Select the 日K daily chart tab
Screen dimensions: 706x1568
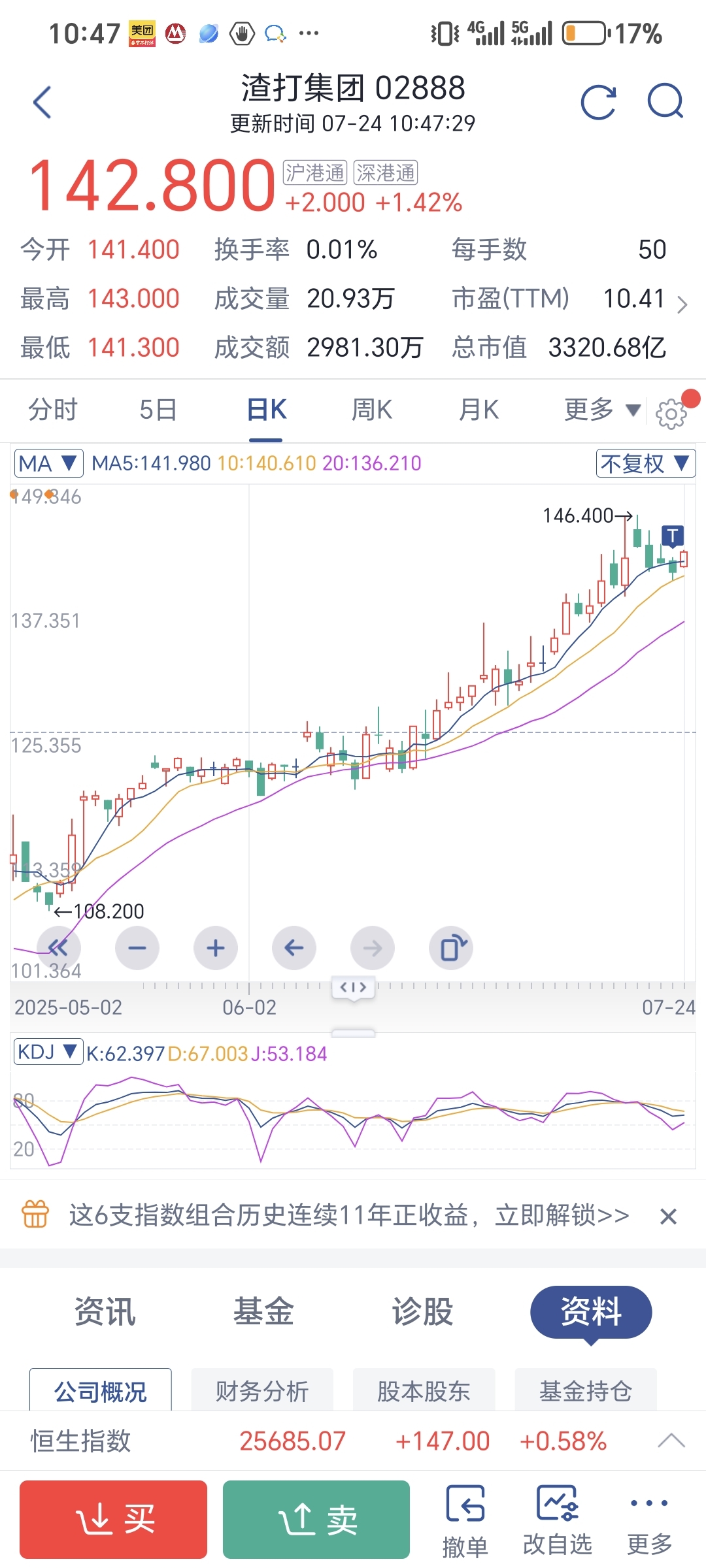(266, 410)
